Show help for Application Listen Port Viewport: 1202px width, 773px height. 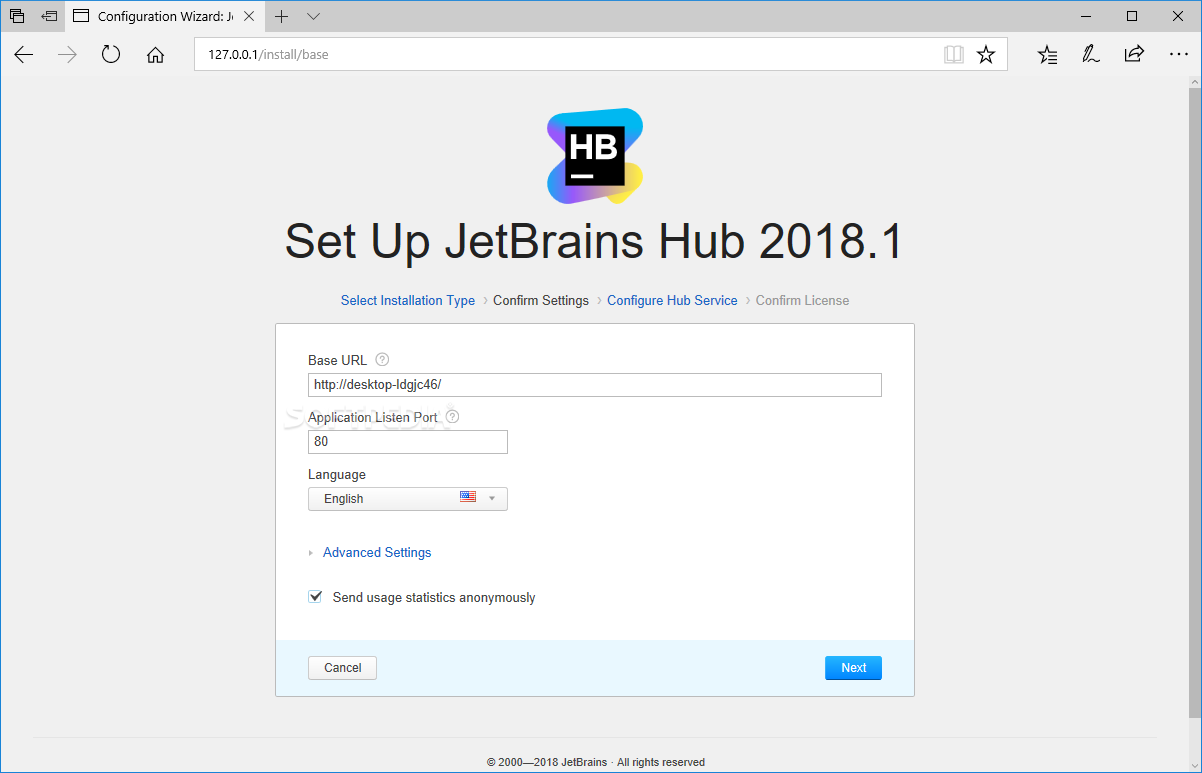click(x=452, y=417)
